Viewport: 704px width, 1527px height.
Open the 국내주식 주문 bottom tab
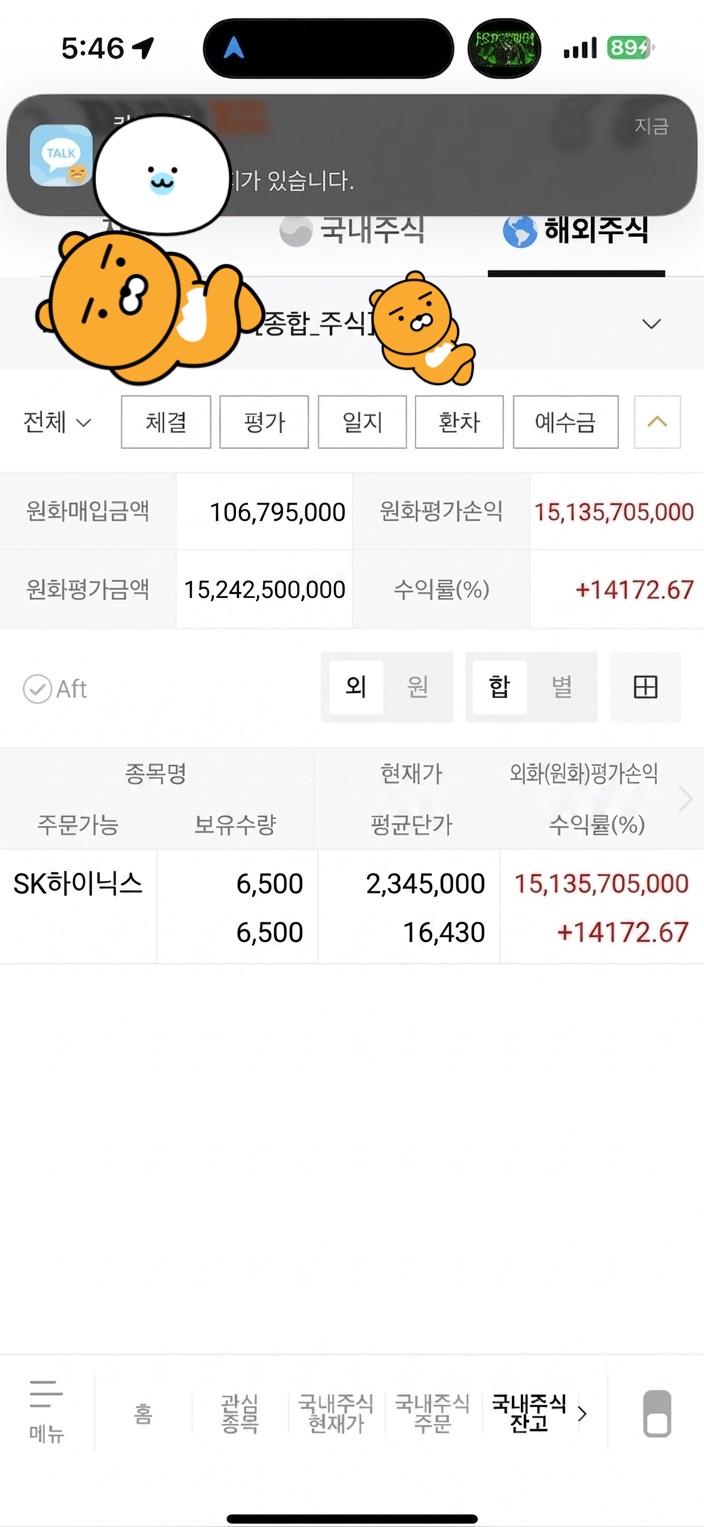[x=432, y=1413]
